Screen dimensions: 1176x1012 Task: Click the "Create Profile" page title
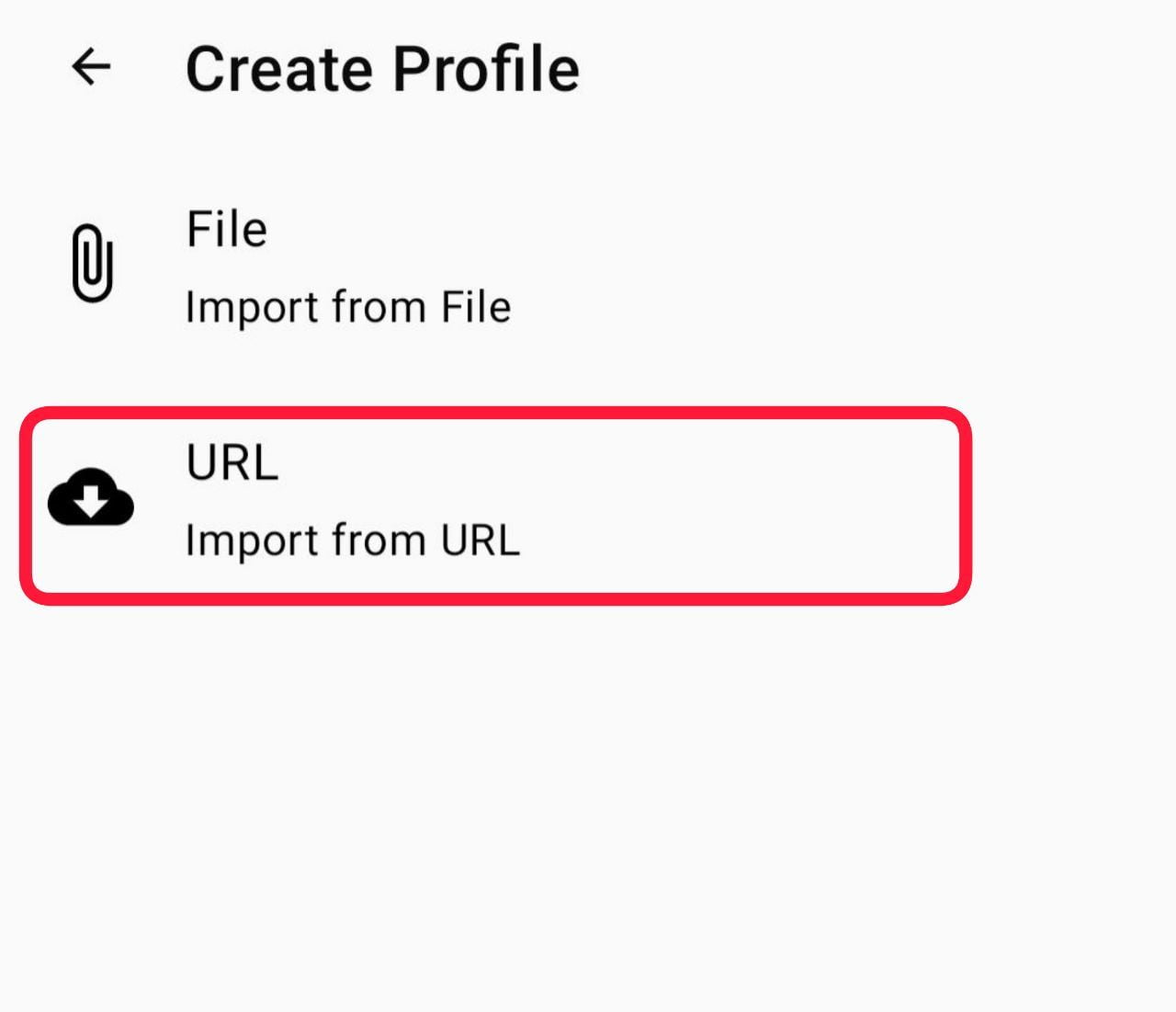pyautogui.click(x=382, y=69)
